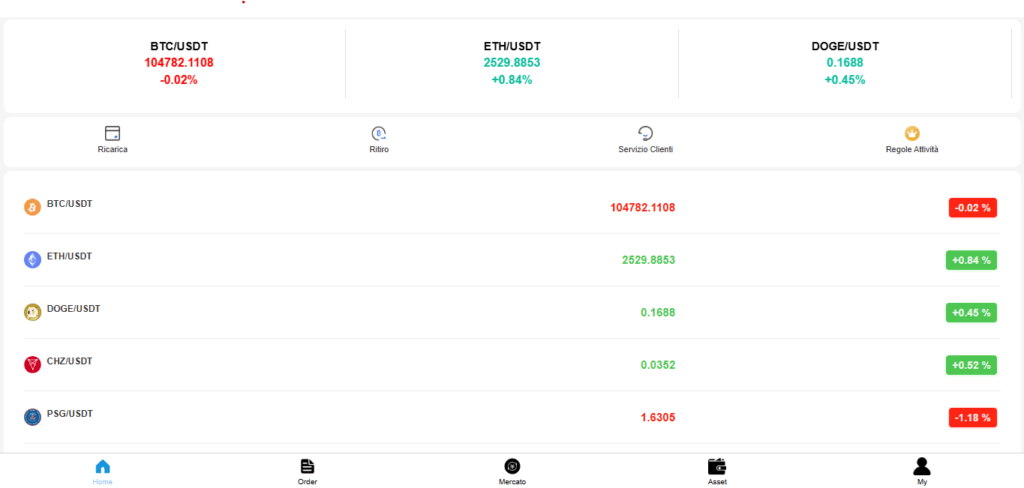Select DOGE/USDT title in top ticker
The height and width of the screenshot is (488, 1024).
pyautogui.click(x=845, y=46)
